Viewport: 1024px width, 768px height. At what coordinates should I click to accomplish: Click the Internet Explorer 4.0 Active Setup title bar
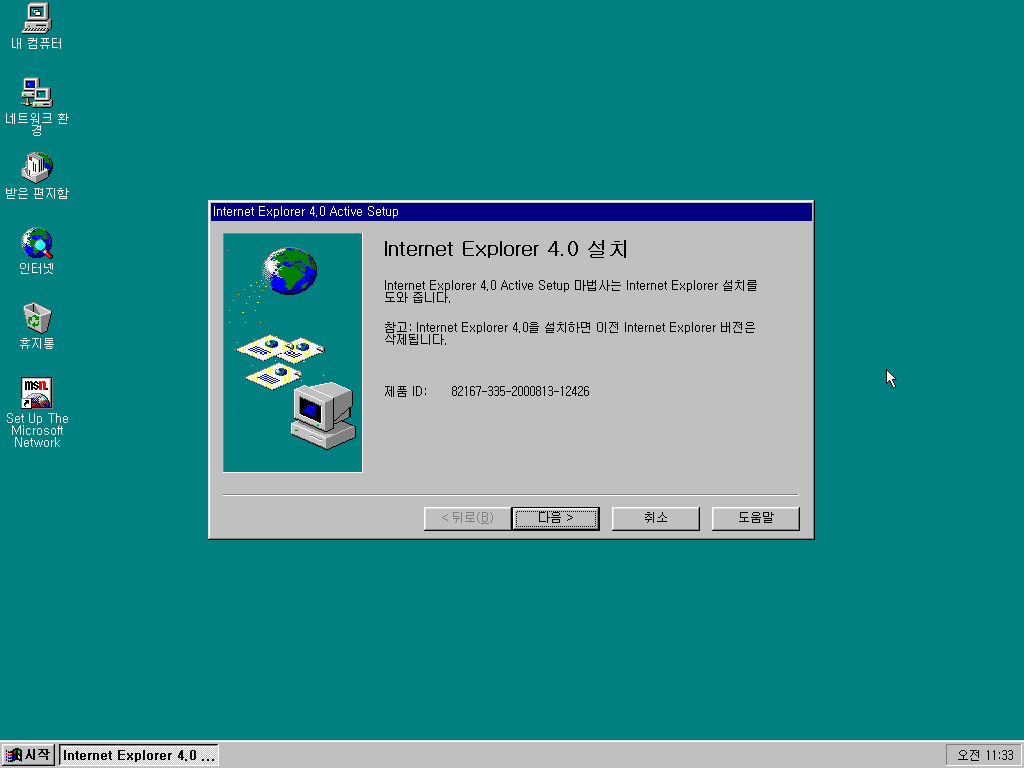coord(511,212)
